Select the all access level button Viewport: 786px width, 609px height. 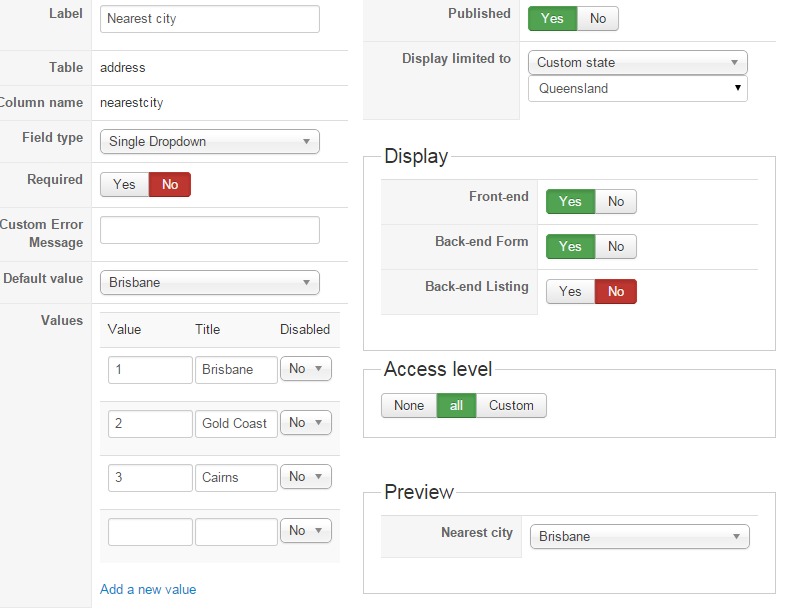pyautogui.click(x=456, y=405)
